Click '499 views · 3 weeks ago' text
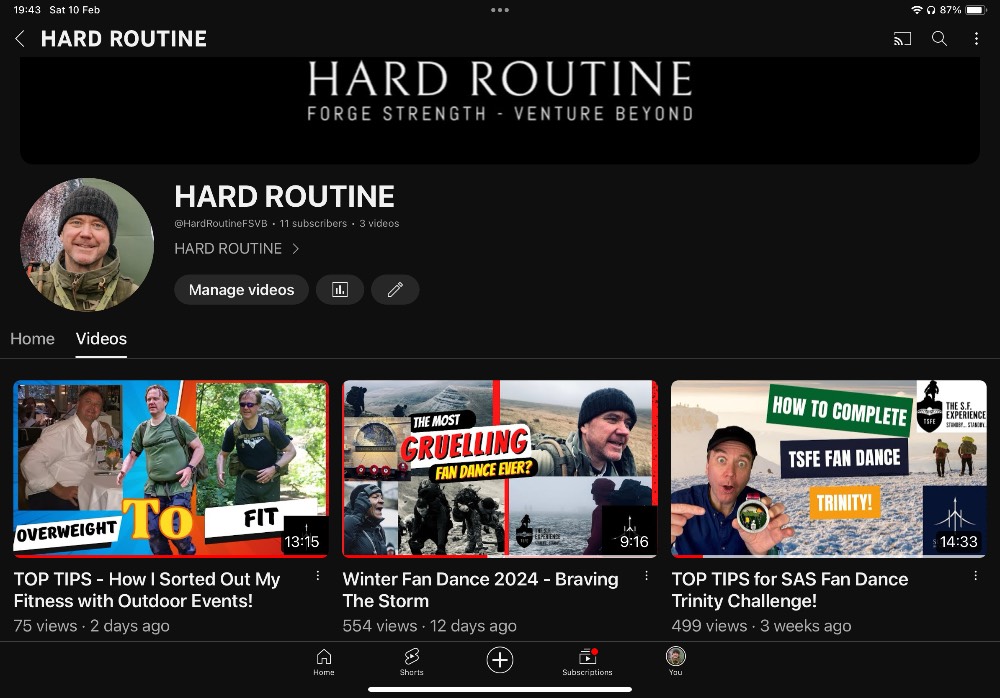The width and height of the screenshot is (1000, 698). point(761,626)
